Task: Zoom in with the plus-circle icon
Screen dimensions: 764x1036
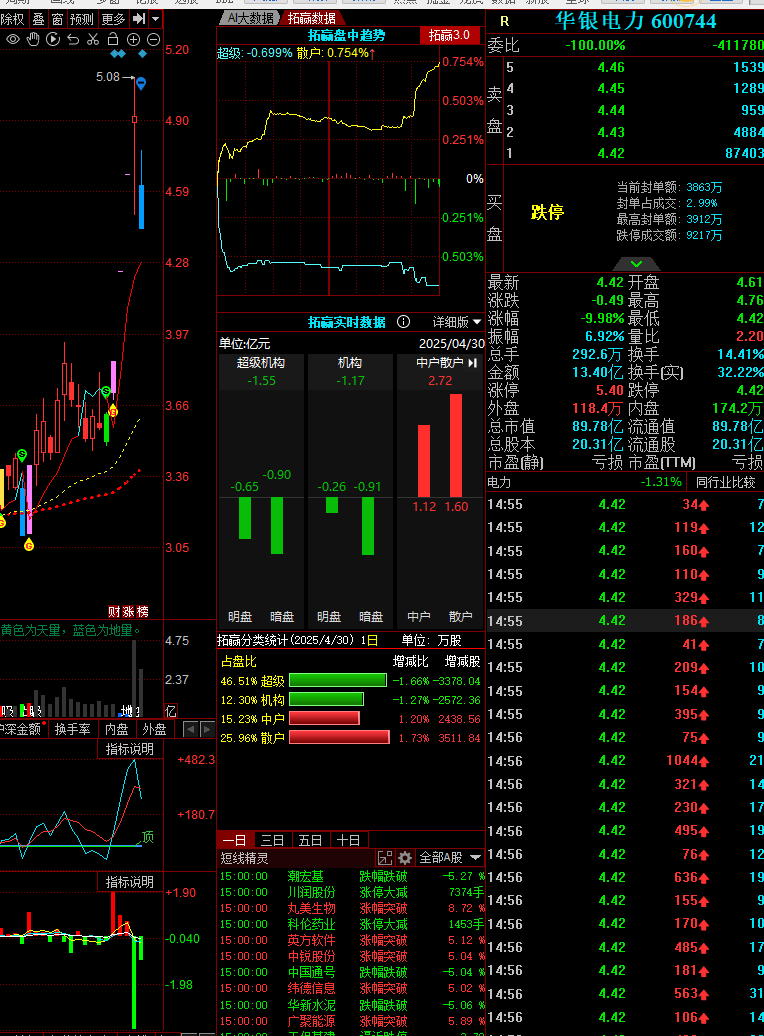Action: [133, 40]
